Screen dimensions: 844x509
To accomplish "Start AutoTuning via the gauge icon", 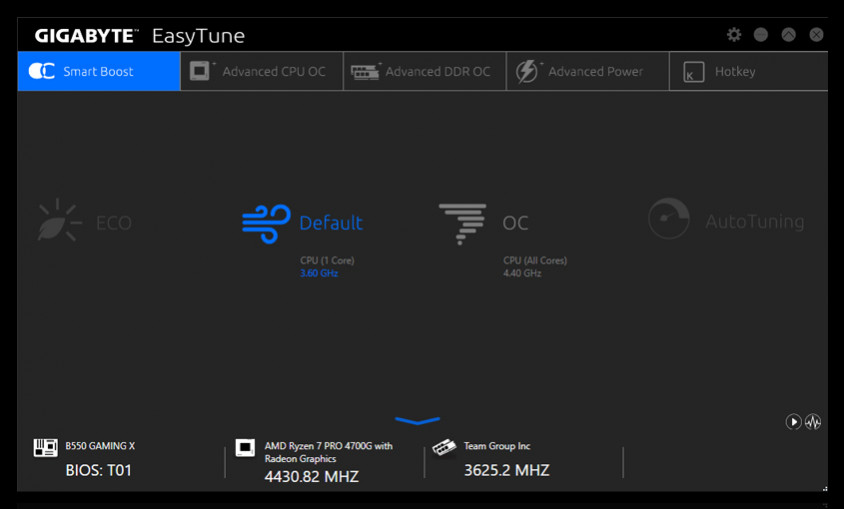I will pyautogui.click(x=669, y=218).
